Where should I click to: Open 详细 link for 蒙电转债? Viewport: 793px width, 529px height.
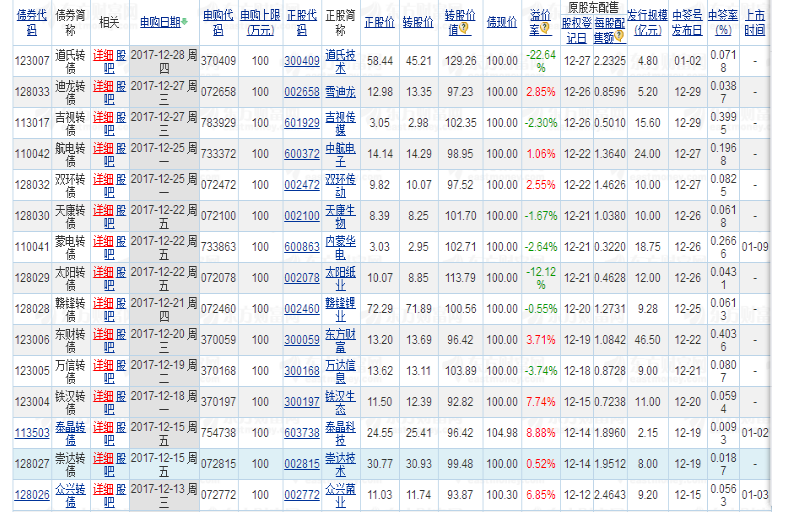click(x=103, y=241)
